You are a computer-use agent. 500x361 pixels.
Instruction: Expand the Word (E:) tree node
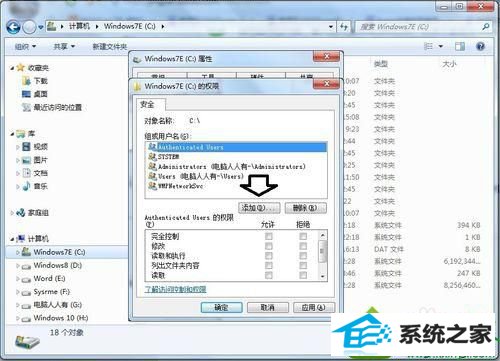[x=18, y=279]
